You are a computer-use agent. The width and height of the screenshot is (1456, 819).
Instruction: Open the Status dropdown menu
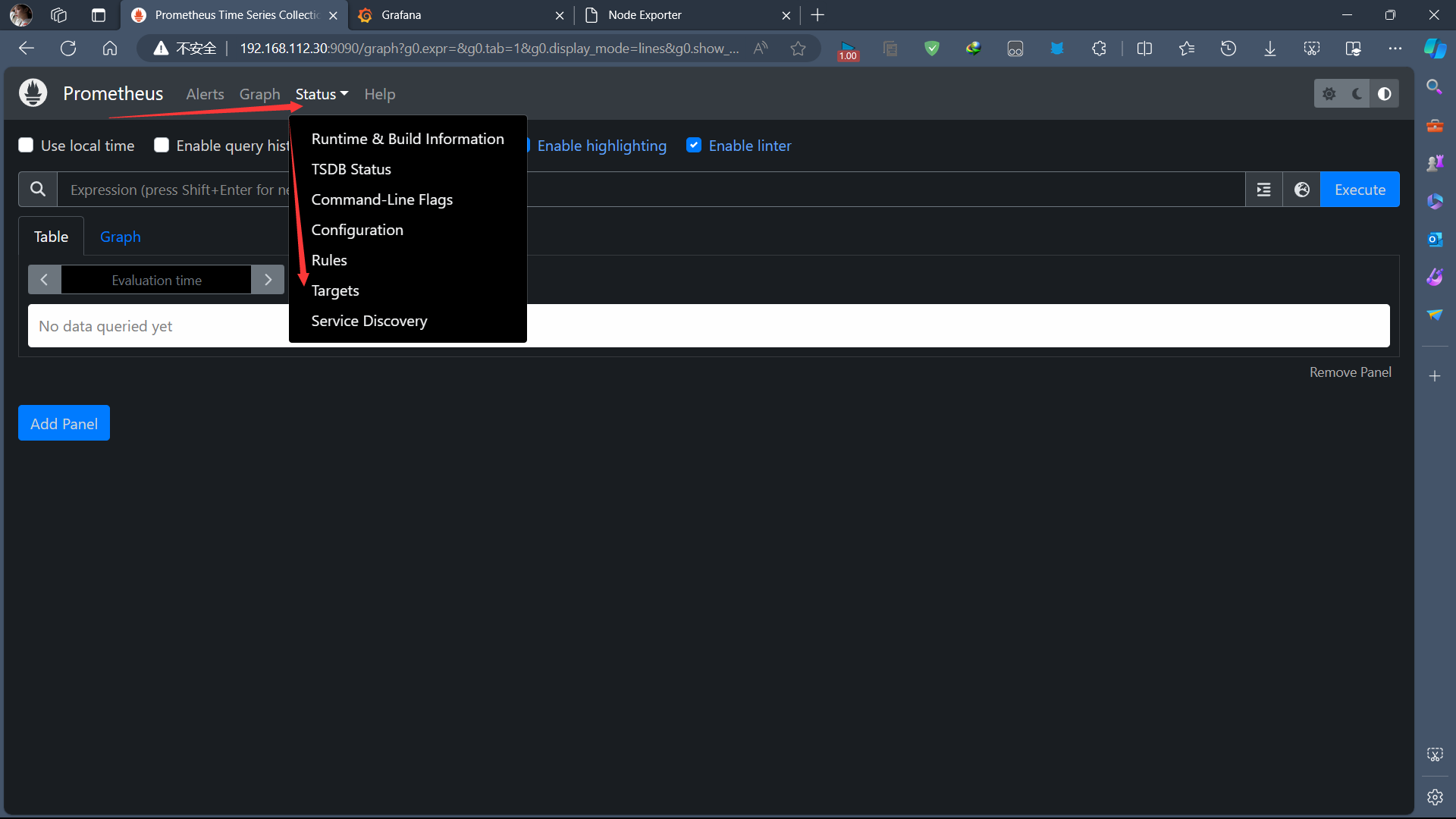[321, 93]
